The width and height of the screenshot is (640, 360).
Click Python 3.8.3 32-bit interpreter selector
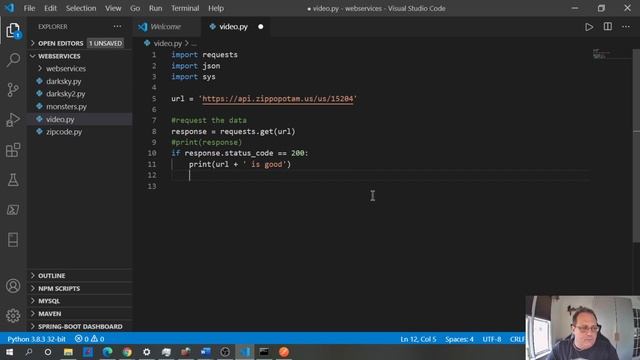(36, 339)
